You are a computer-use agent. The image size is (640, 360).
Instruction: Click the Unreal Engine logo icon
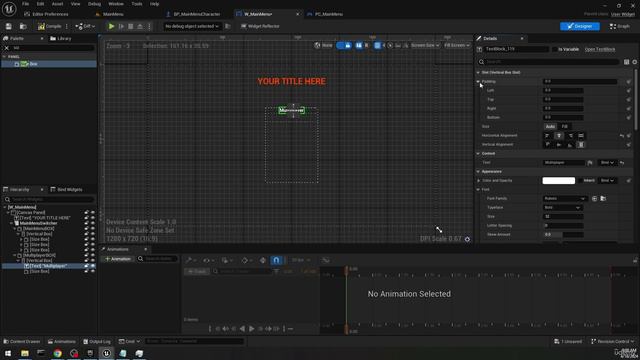9,8
